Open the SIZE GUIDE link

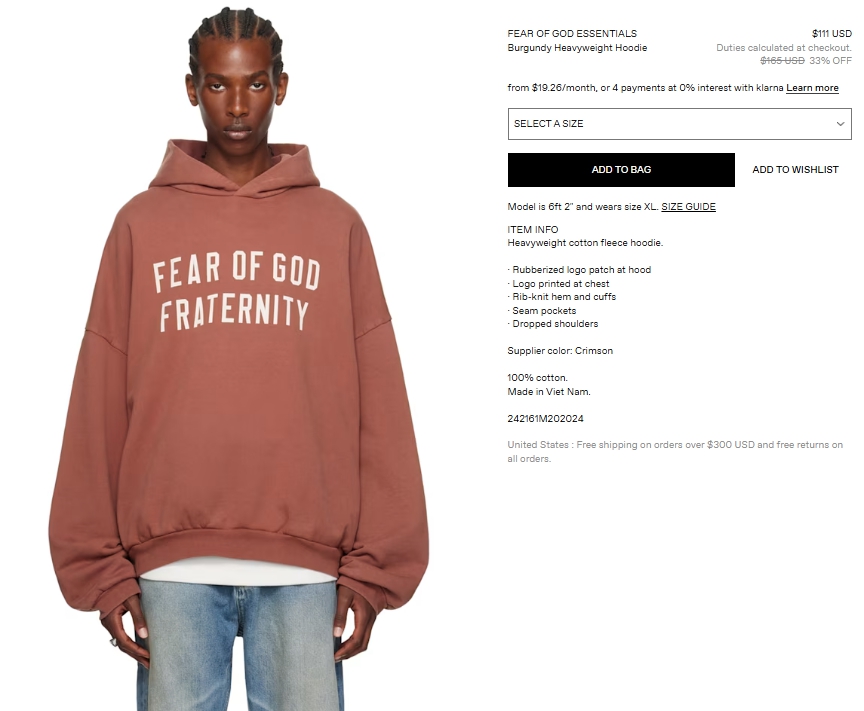688,207
